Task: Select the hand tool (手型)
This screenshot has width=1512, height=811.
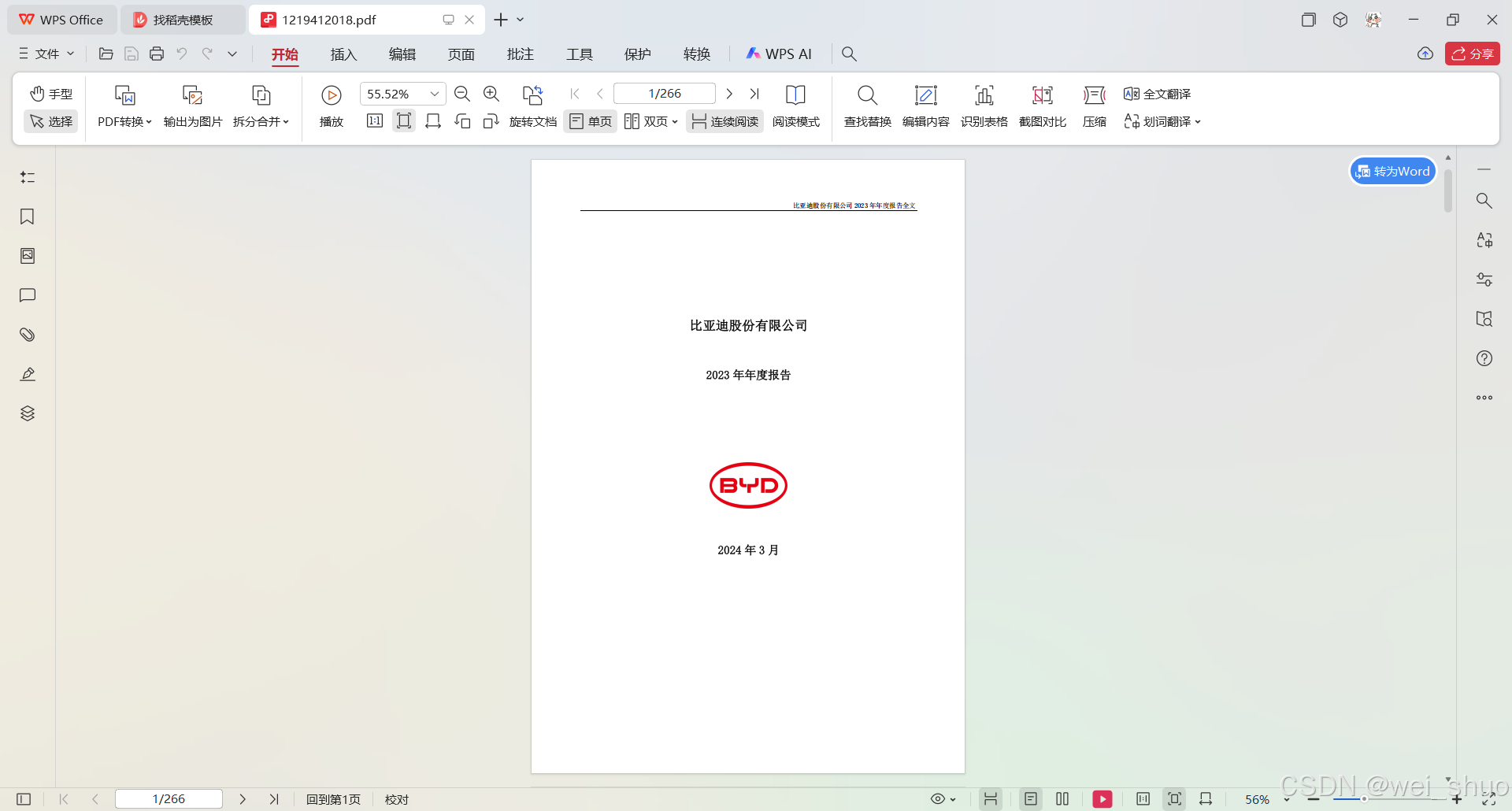Action: (50, 93)
